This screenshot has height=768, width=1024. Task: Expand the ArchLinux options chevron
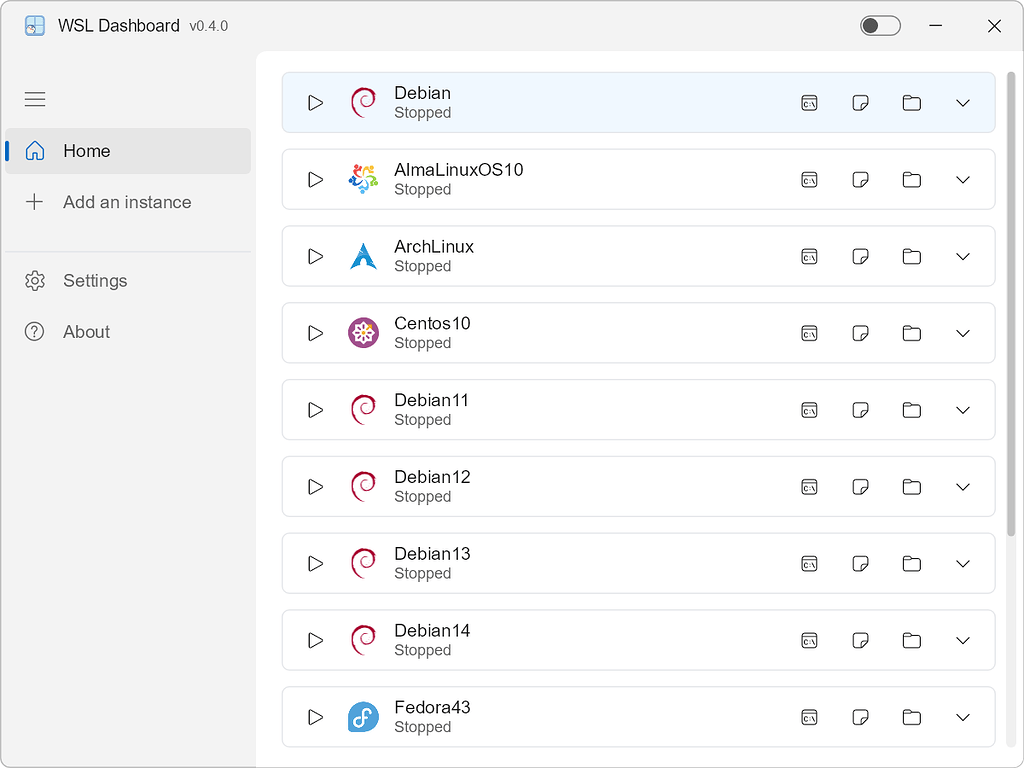pyautogui.click(x=963, y=257)
